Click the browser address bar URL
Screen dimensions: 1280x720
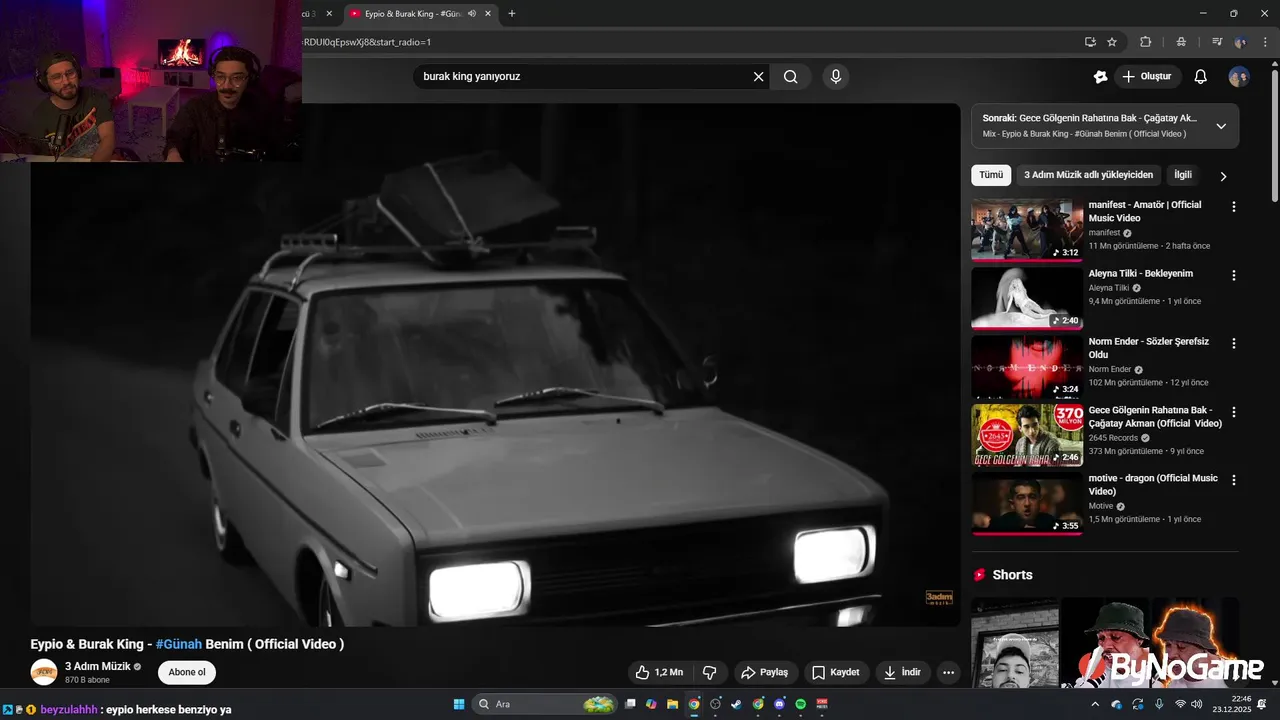(366, 42)
